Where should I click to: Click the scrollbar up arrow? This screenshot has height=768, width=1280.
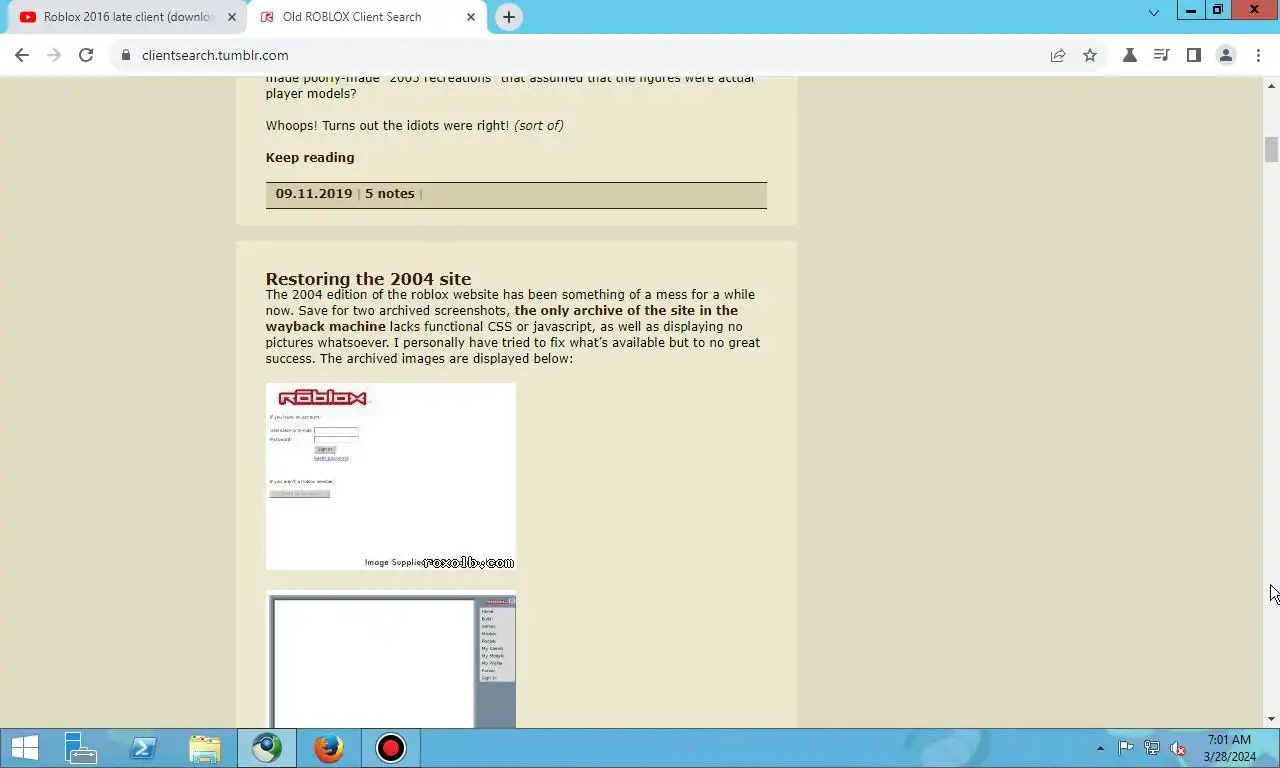(x=1271, y=85)
